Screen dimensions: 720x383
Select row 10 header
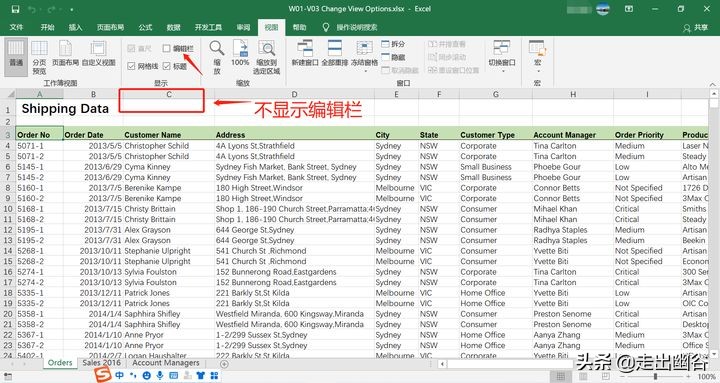point(8,209)
